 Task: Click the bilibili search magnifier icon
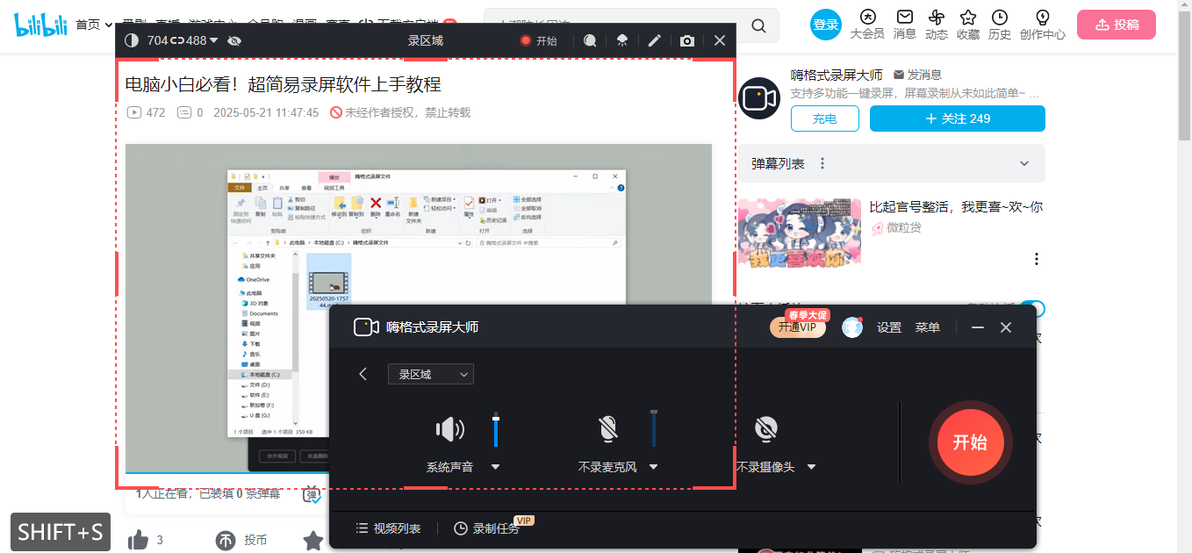[x=759, y=26]
